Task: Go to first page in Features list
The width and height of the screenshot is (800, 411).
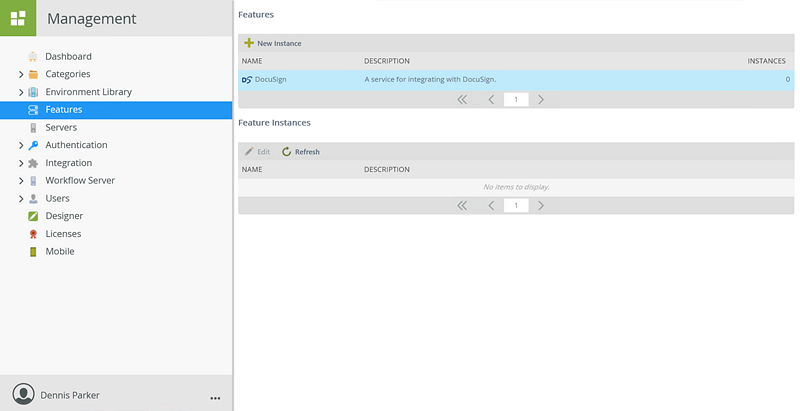Action: click(462, 99)
